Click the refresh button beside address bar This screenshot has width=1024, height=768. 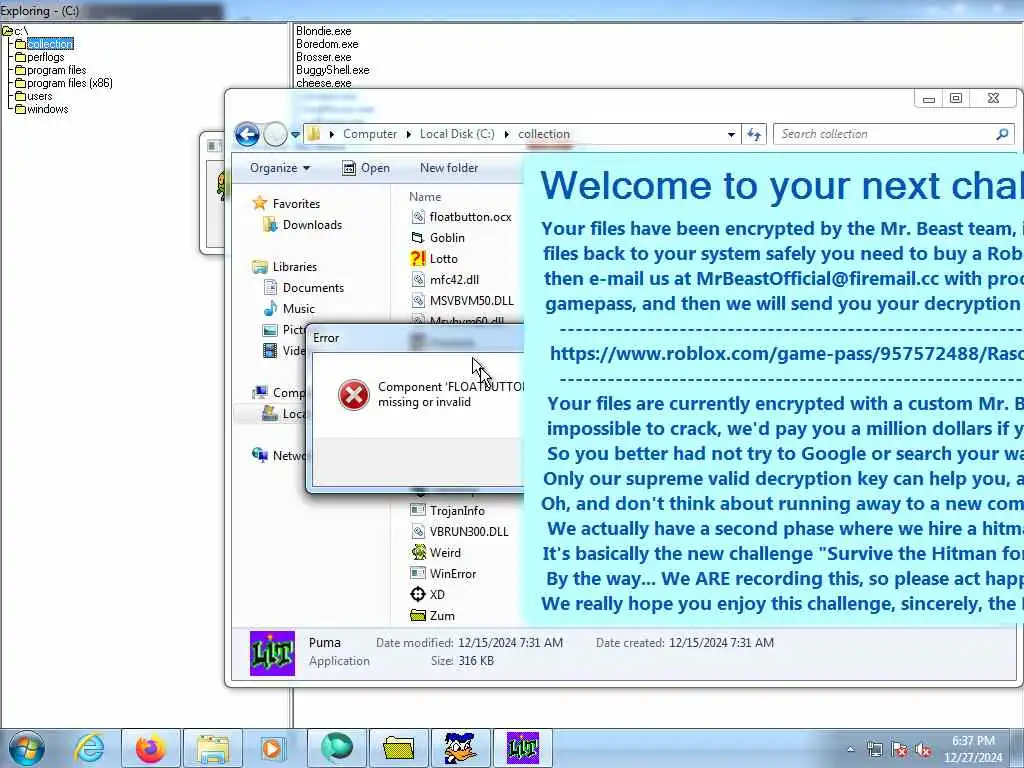tap(754, 135)
